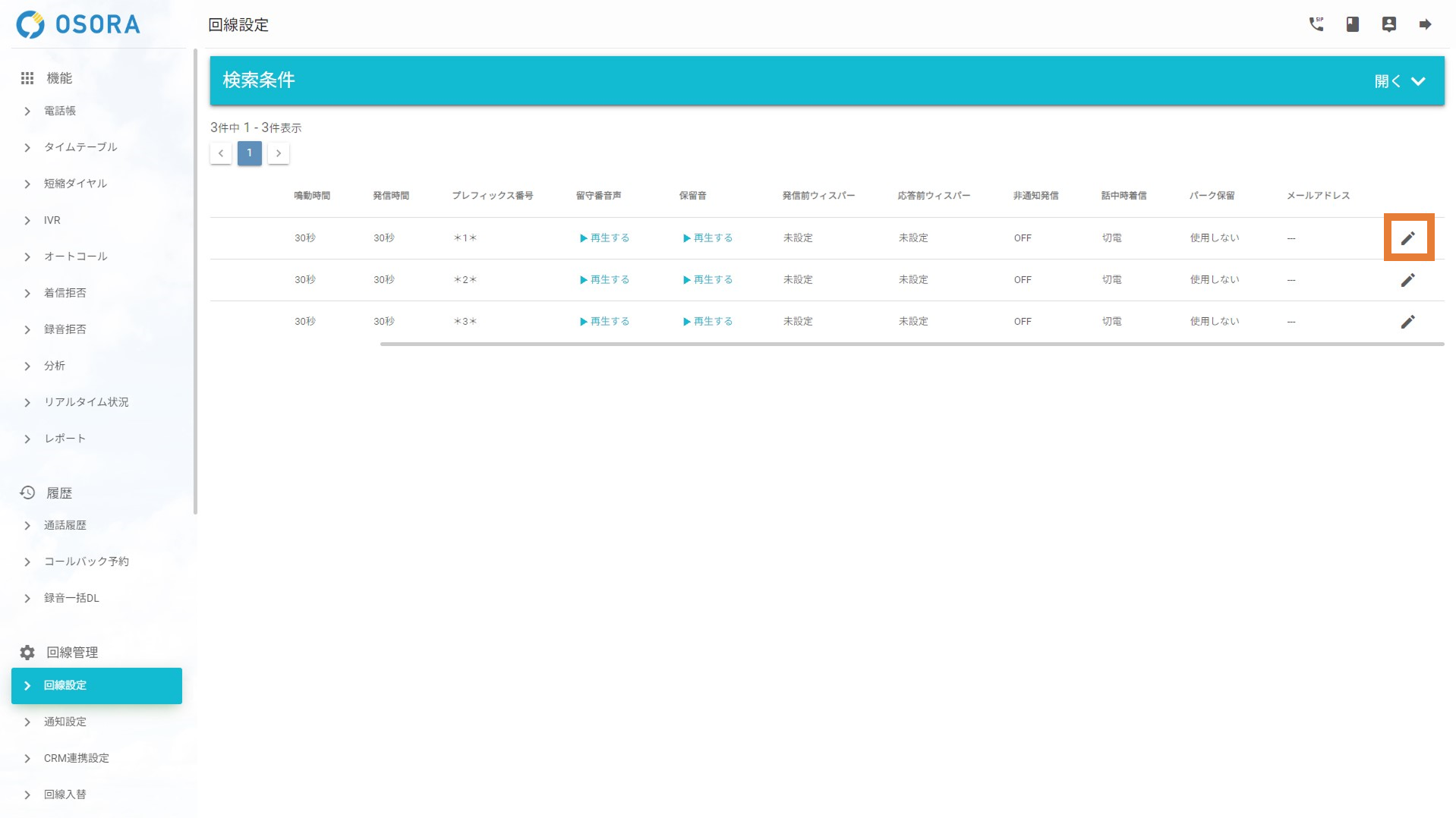Play 留守番音声 for the first row
This screenshot has width=1456, height=818.
point(604,238)
